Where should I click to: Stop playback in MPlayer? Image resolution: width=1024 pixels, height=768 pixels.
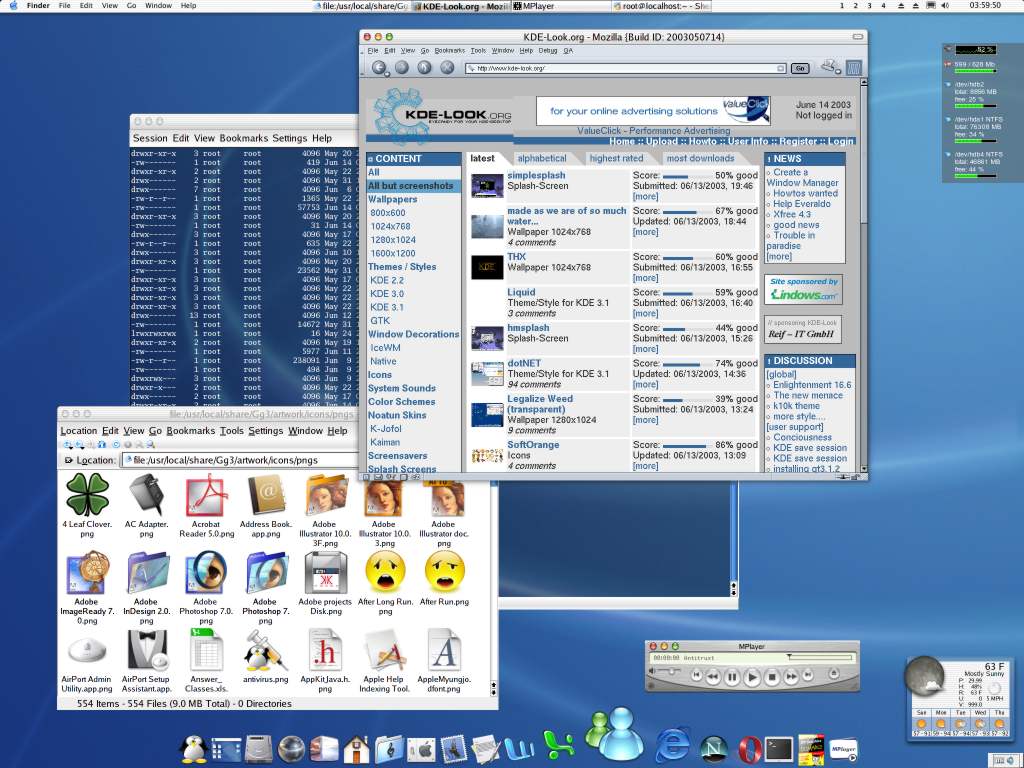[772, 677]
